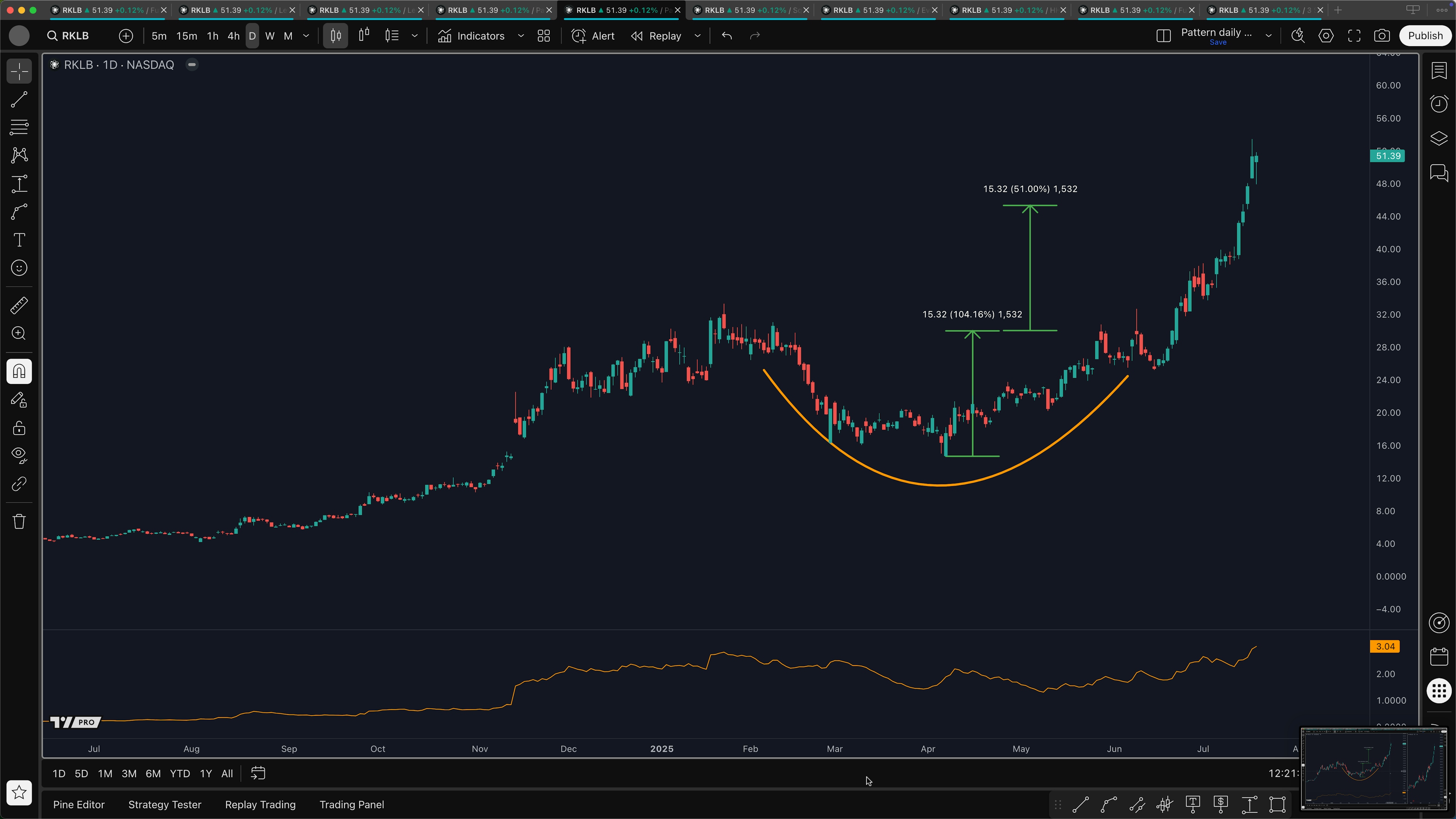
Task: Open the alerts clock panel
Action: (1439, 104)
